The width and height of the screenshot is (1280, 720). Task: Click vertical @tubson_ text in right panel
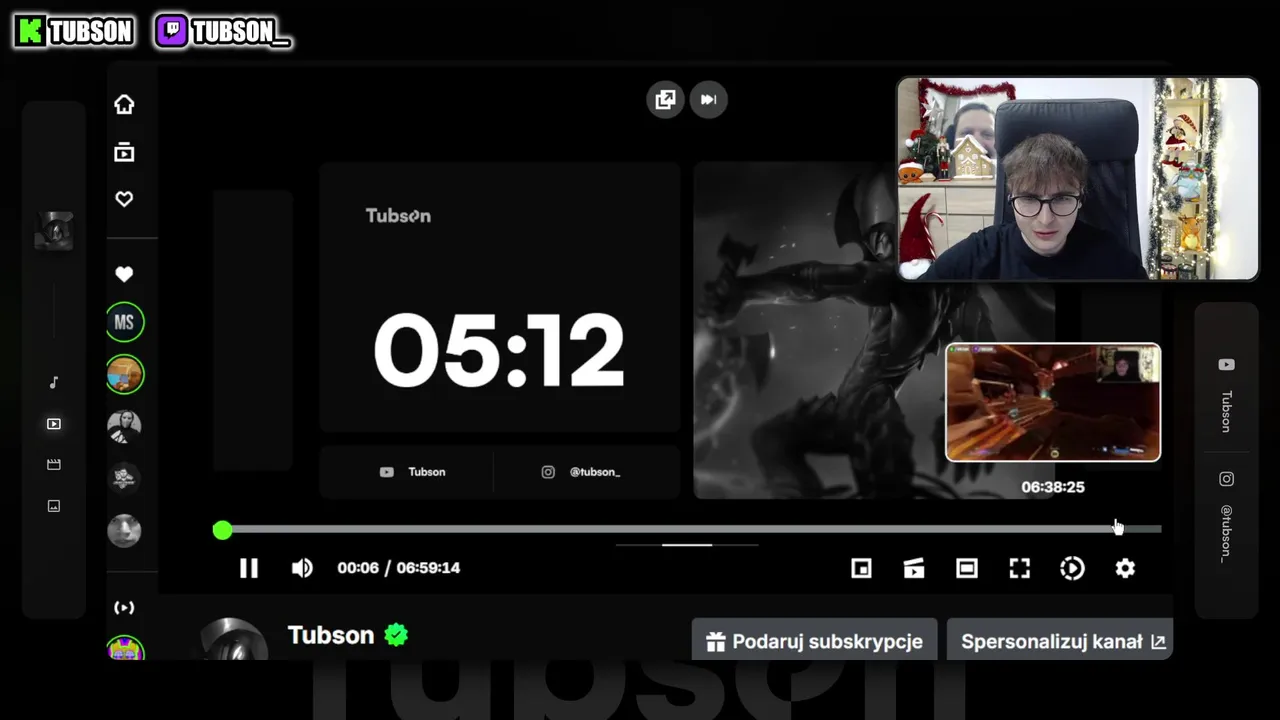[x=1226, y=533]
